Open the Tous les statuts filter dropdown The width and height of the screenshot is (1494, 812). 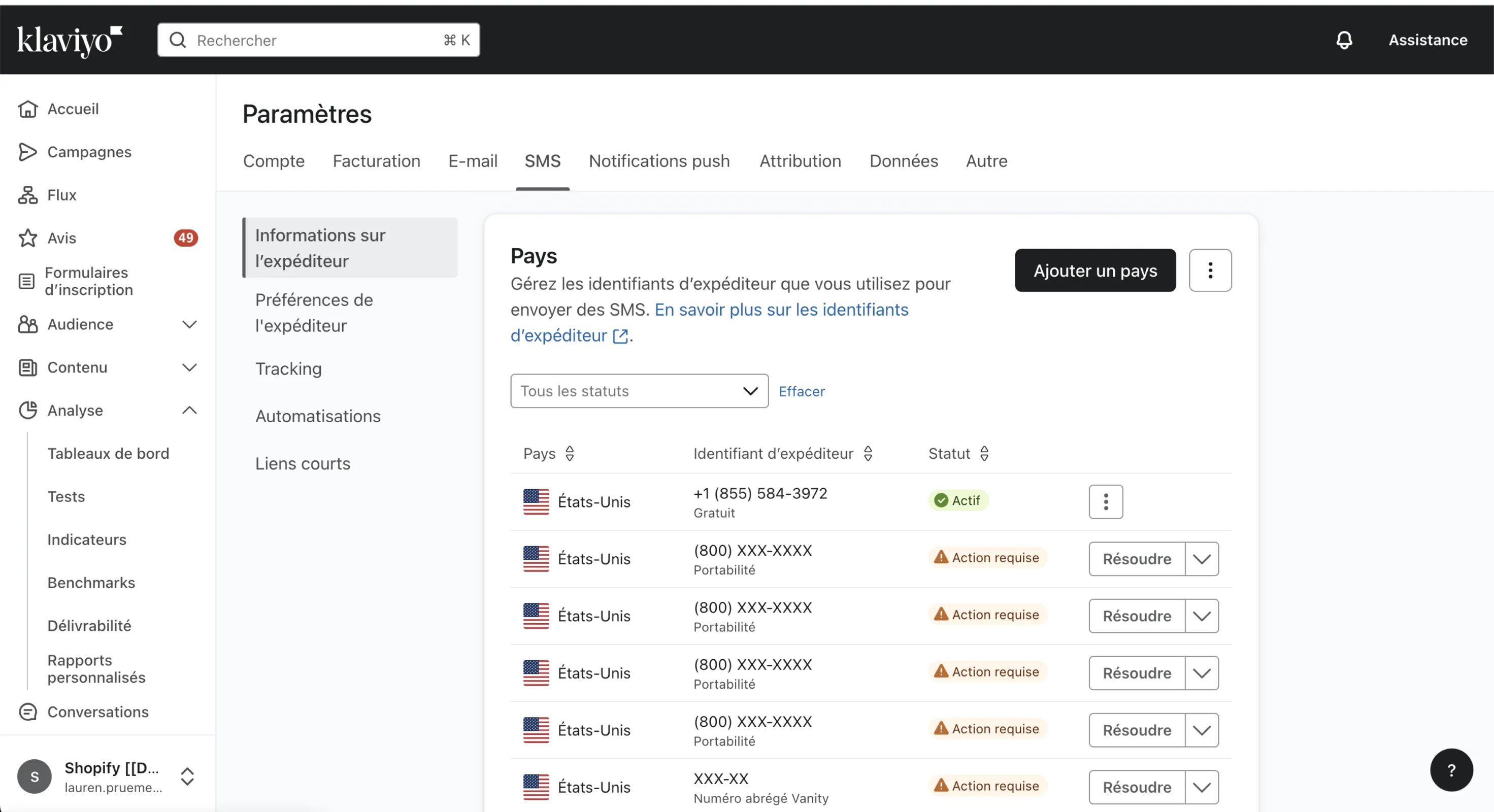click(x=639, y=391)
